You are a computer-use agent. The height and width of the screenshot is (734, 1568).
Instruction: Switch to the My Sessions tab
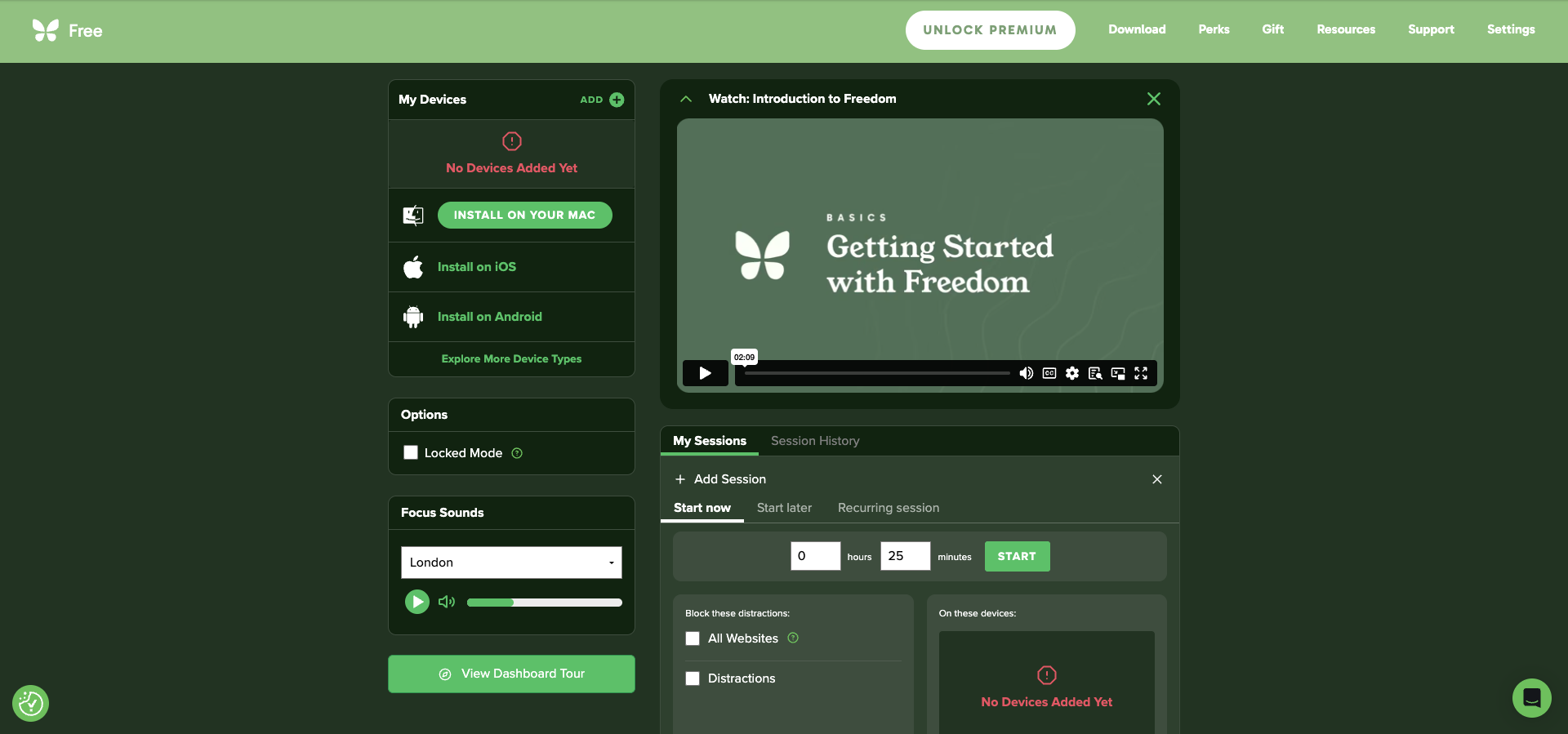tap(710, 441)
